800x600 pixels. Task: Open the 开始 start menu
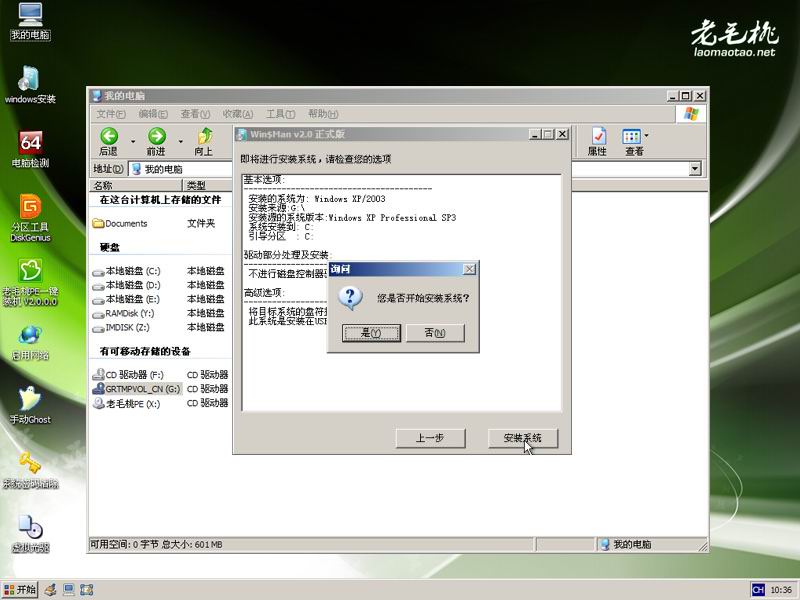click(x=20, y=590)
